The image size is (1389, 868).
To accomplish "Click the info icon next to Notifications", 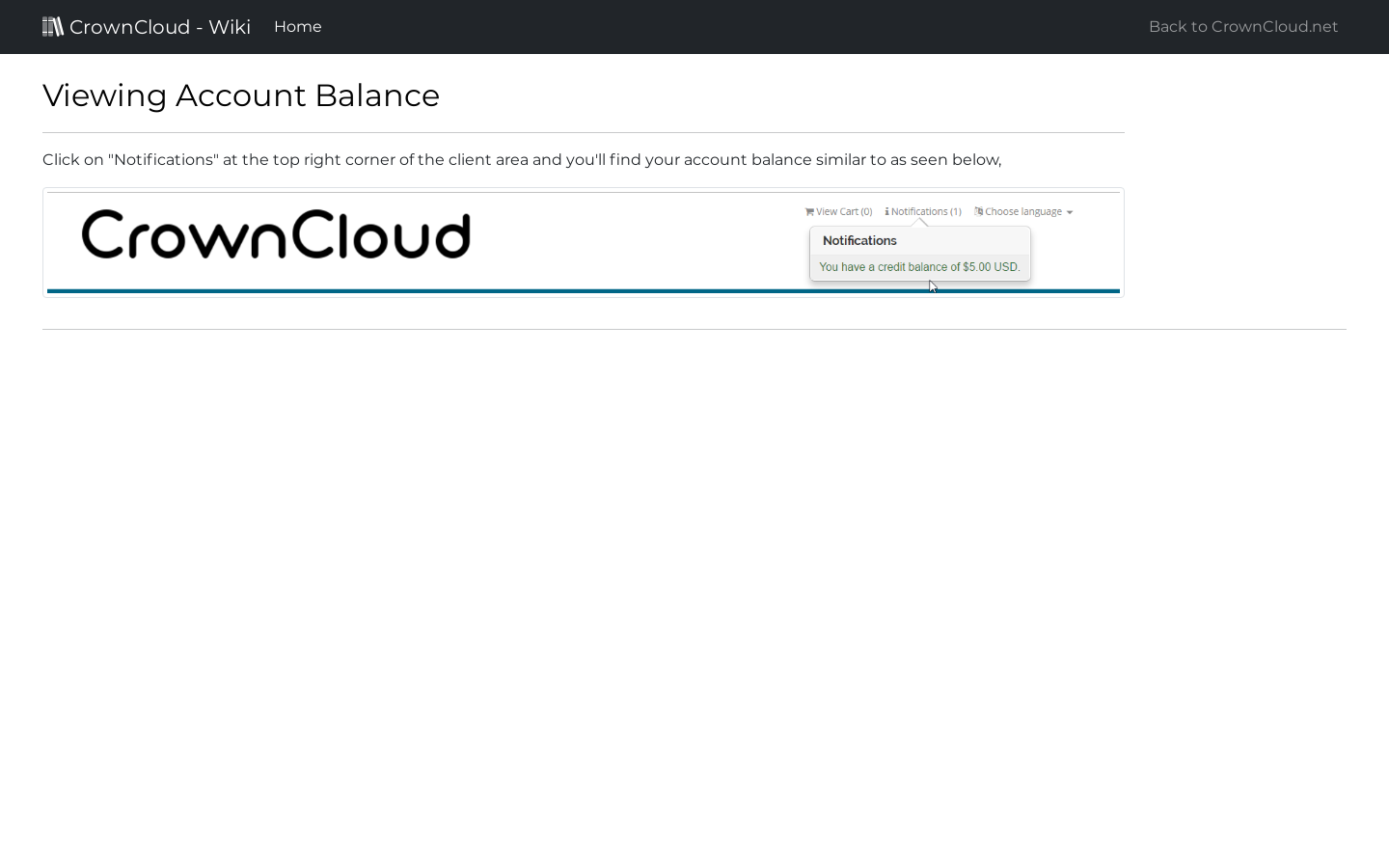I will coord(887,211).
